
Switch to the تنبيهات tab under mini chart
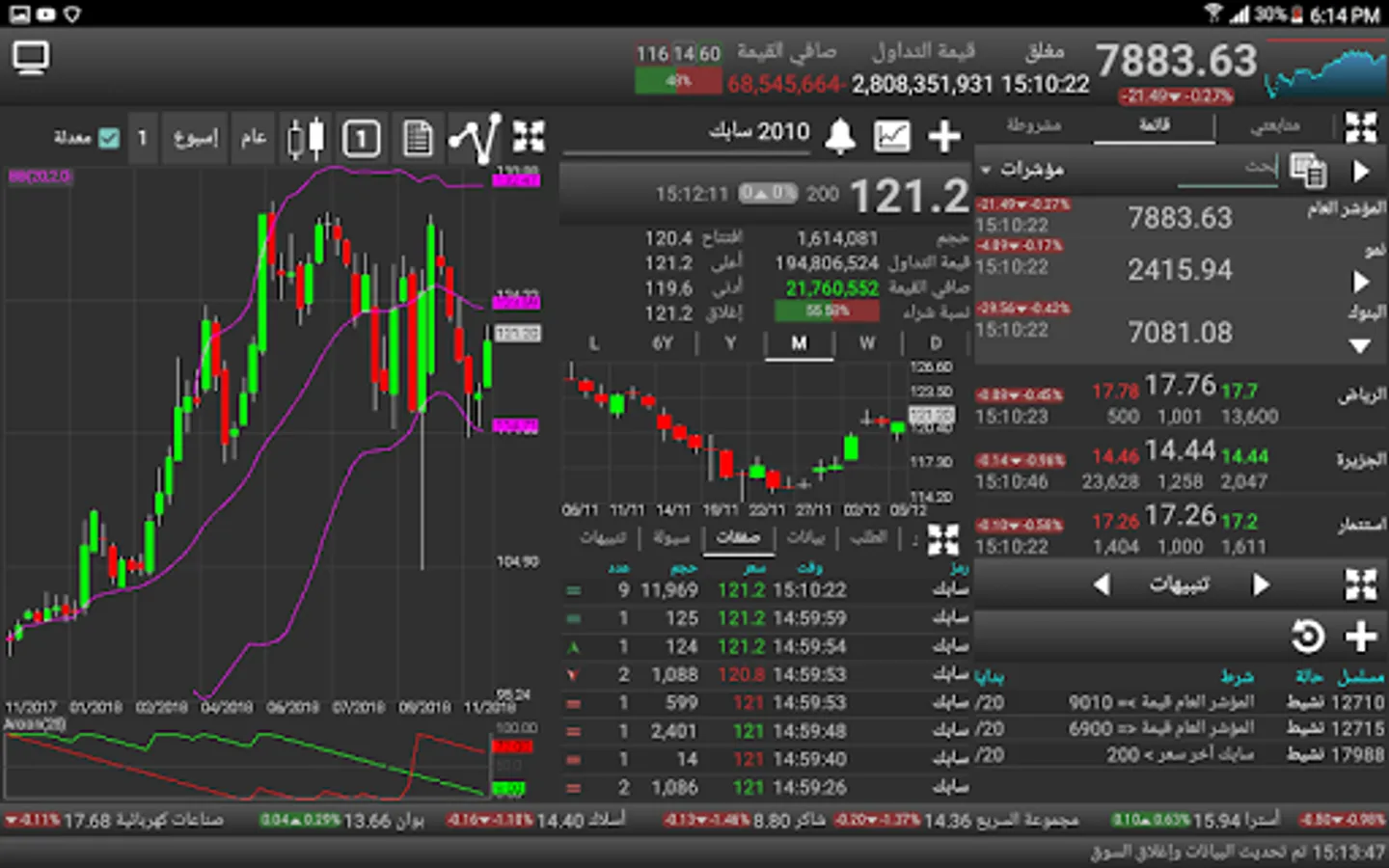[x=603, y=538]
